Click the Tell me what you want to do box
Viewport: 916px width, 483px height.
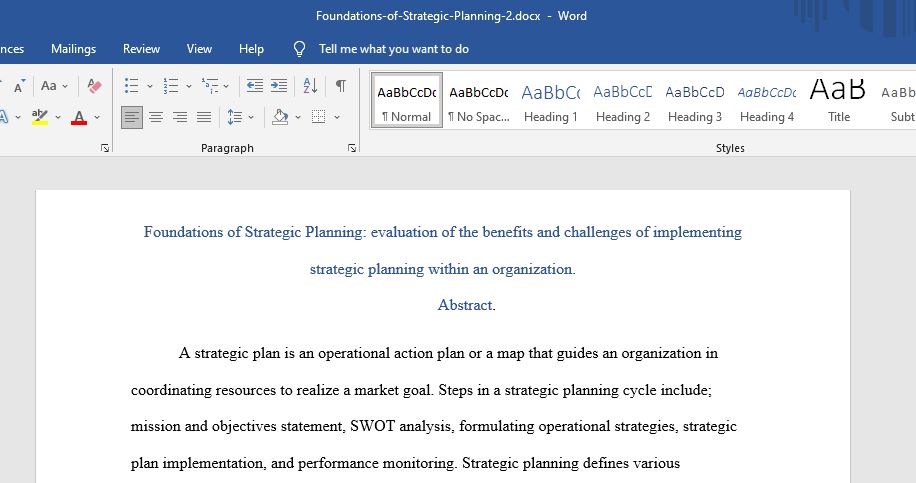tap(393, 49)
